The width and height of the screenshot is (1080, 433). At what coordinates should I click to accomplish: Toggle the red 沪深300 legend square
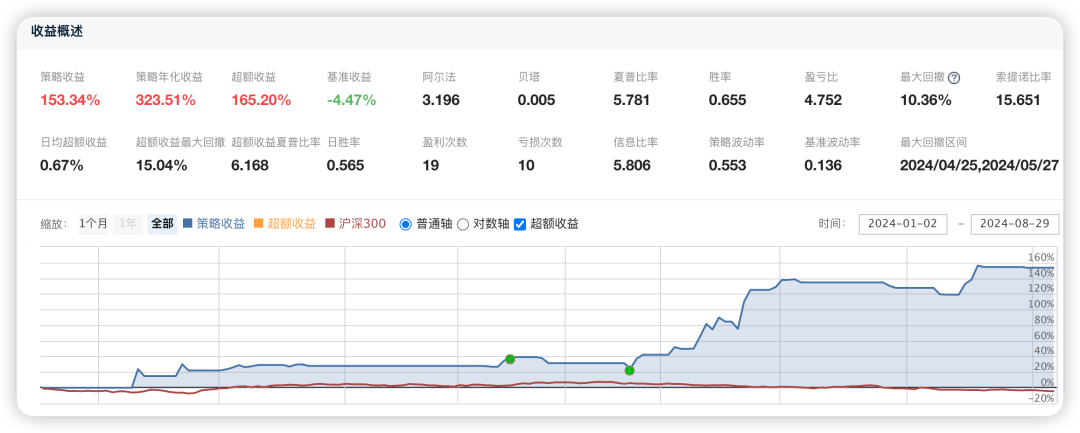coord(329,224)
